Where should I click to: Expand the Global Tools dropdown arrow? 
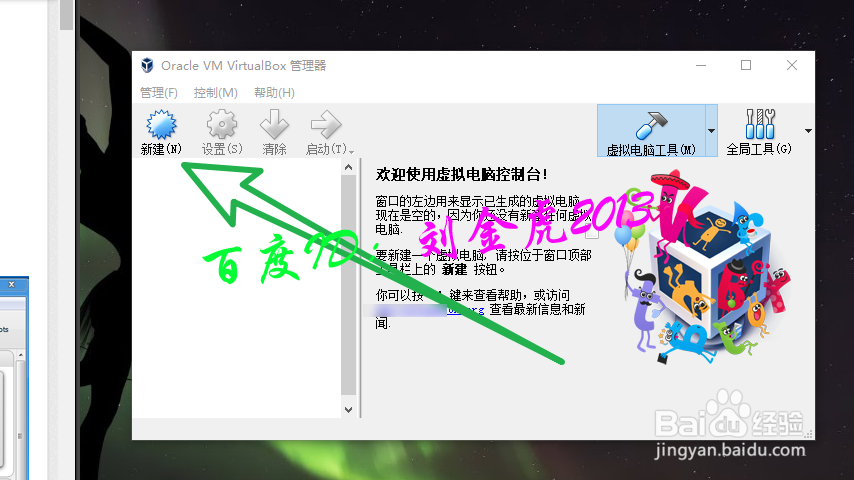point(808,131)
